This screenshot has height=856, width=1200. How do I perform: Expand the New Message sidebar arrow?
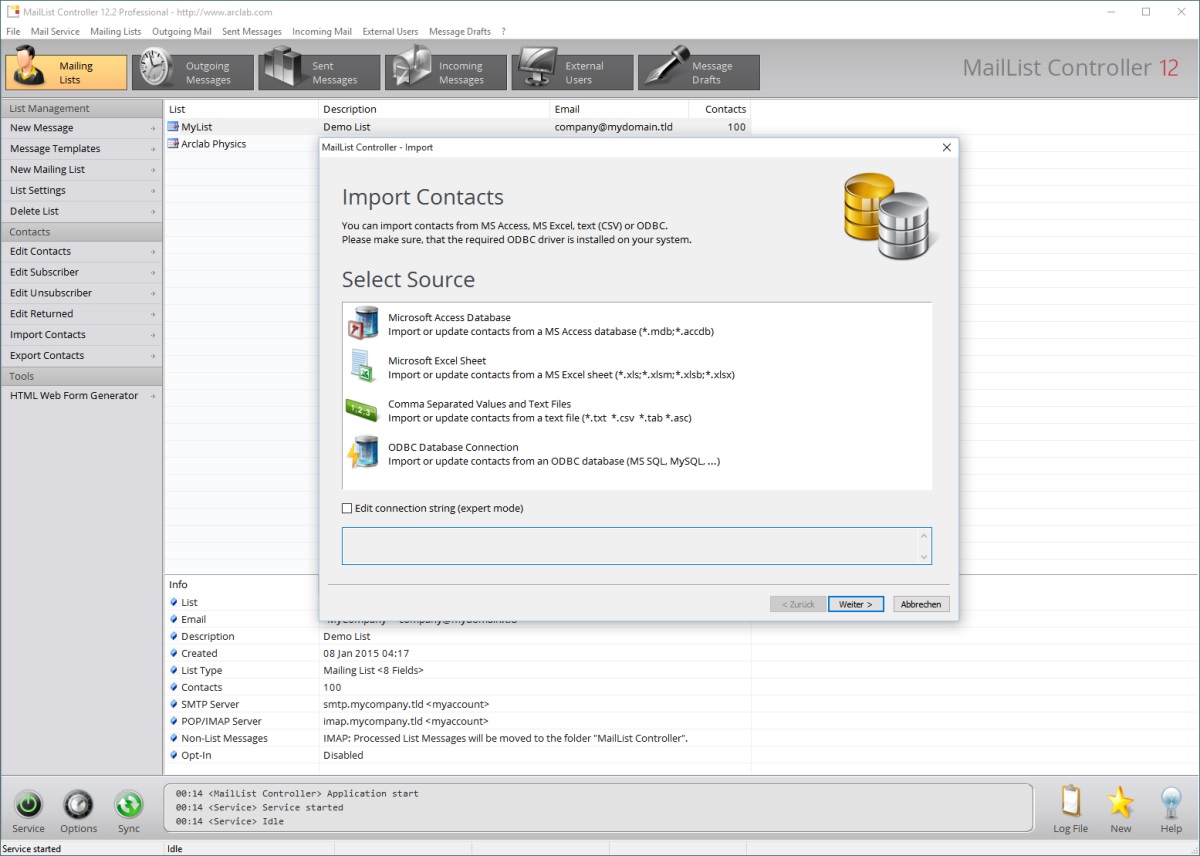[x=153, y=128]
